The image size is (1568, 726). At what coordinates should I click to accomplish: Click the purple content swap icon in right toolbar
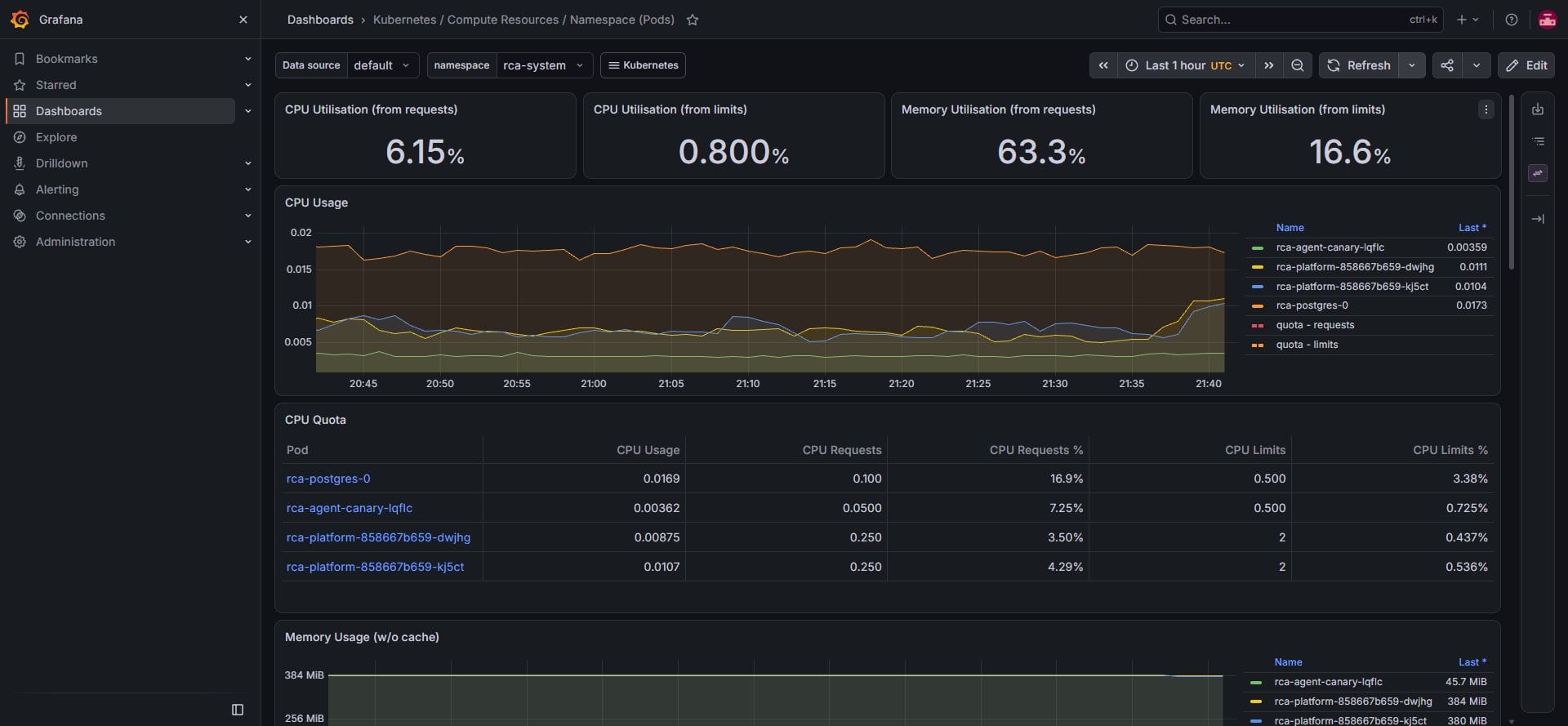pyautogui.click(x=1538, y=173)
